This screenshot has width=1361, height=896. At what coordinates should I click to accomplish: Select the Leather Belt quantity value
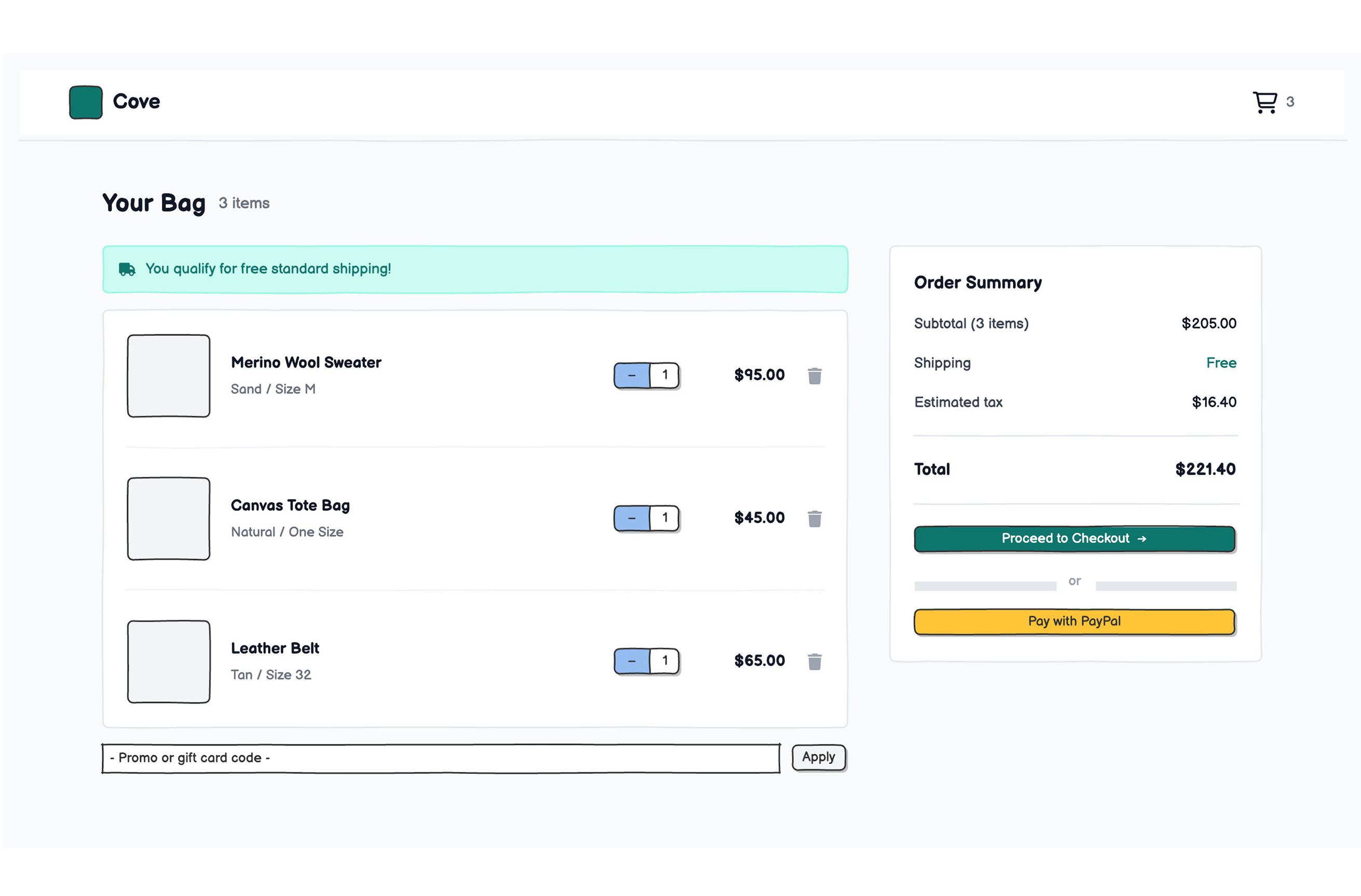pos(664,661)
